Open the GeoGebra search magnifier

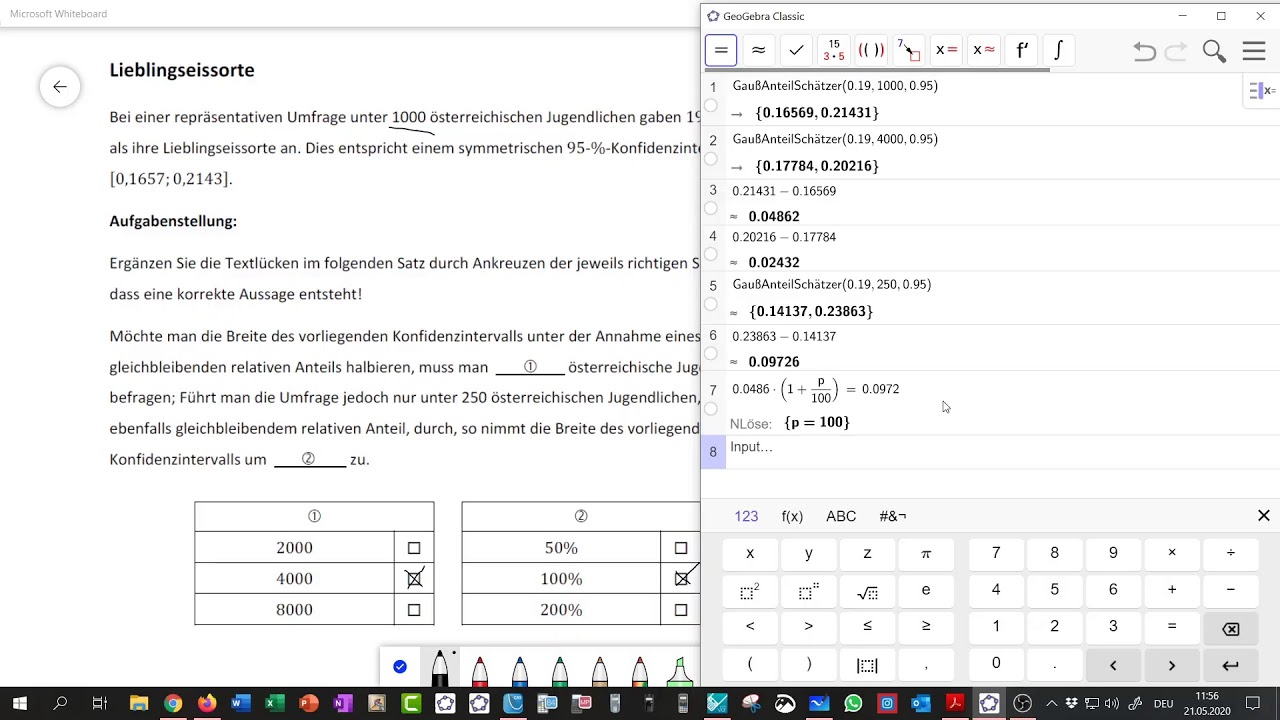point(1214,52)
